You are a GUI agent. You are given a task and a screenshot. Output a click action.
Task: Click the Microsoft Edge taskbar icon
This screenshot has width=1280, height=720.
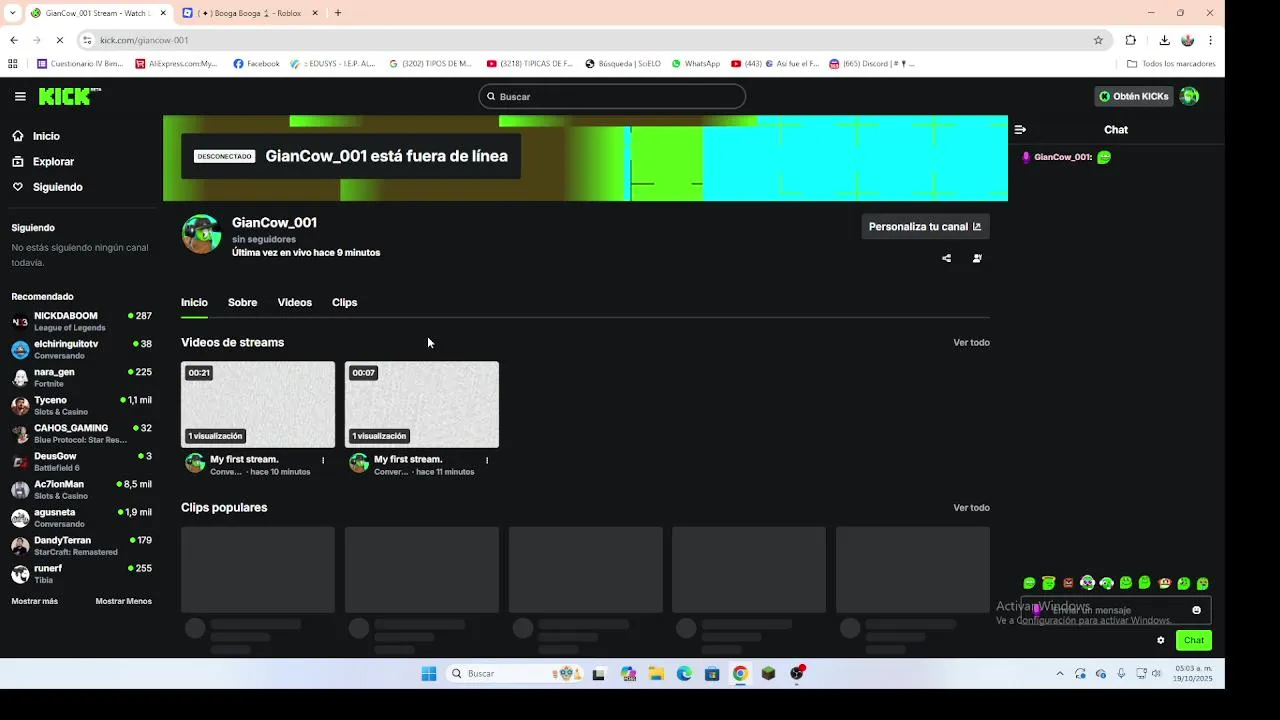(x=684, y=674)
